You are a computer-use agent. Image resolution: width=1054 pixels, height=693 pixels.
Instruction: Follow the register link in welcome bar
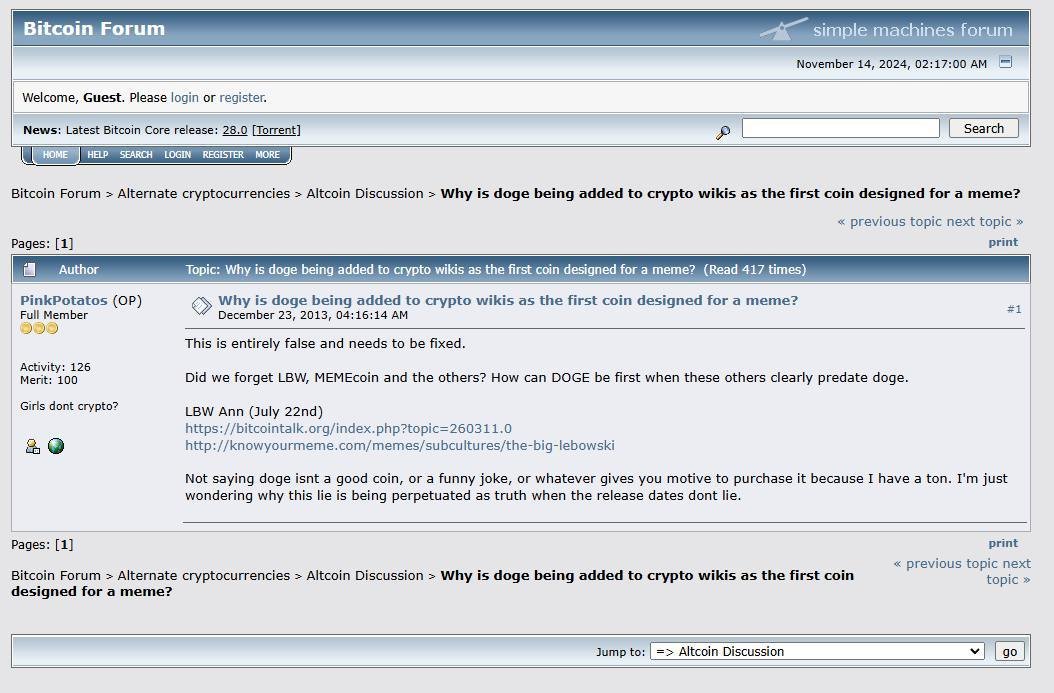(241, 97)
